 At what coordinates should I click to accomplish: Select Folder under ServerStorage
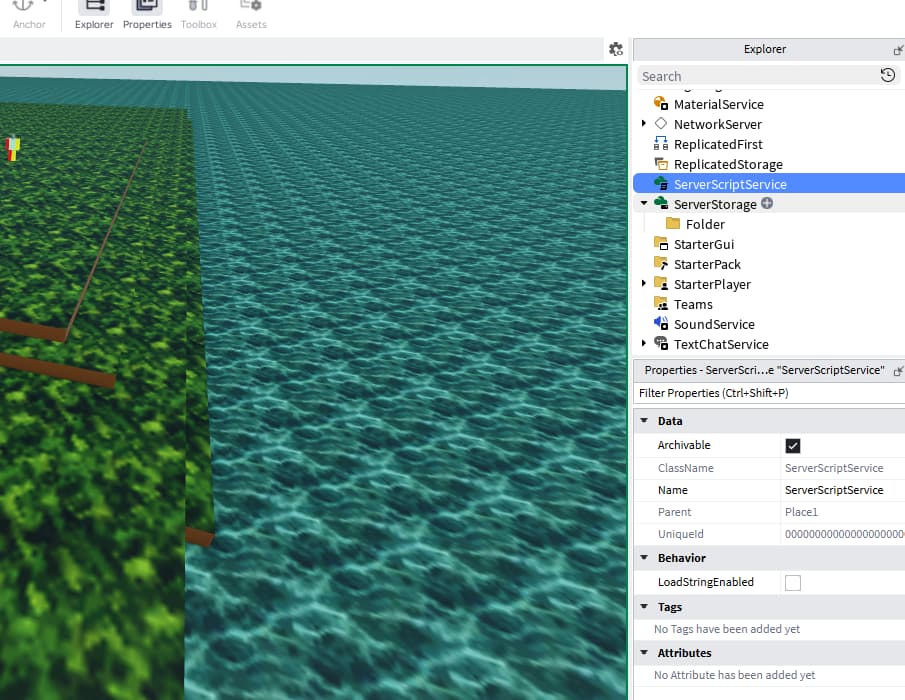click(x=705, y=224)
